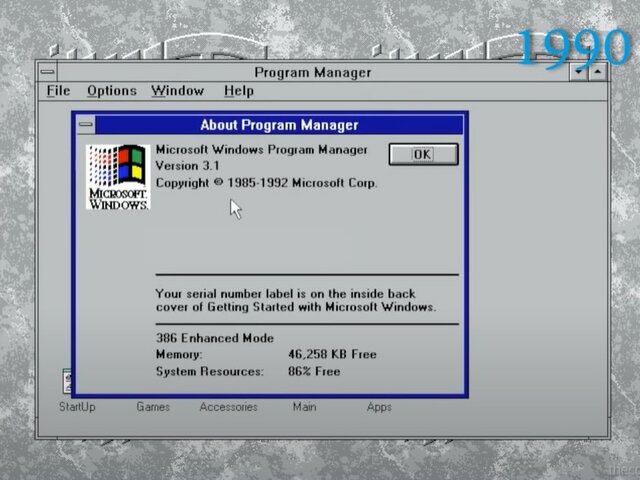Open Program Manager's control-menu box

click(x=48, y=72)
